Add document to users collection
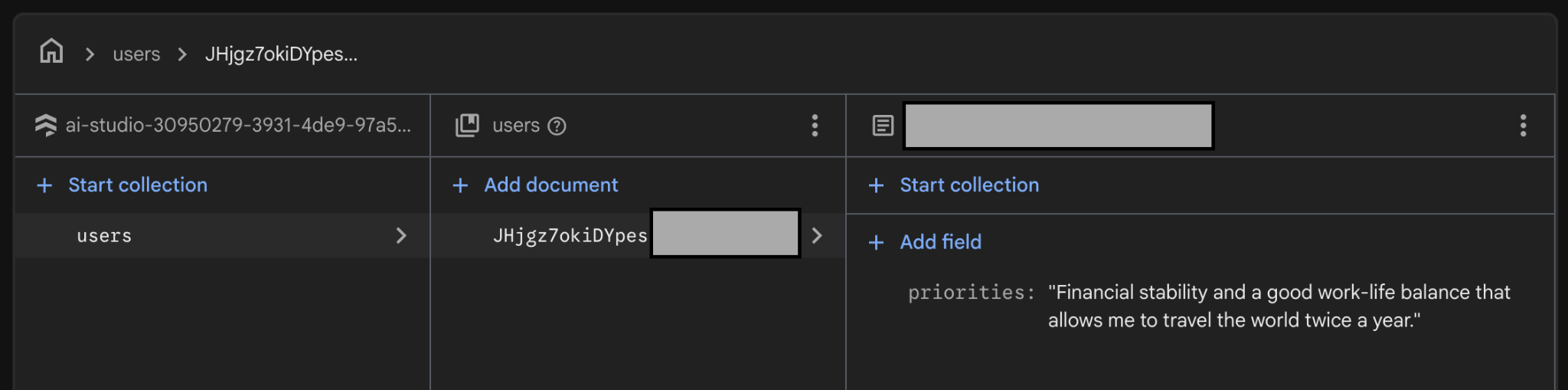Screen dimensions: 1568x390 point(536,185)
